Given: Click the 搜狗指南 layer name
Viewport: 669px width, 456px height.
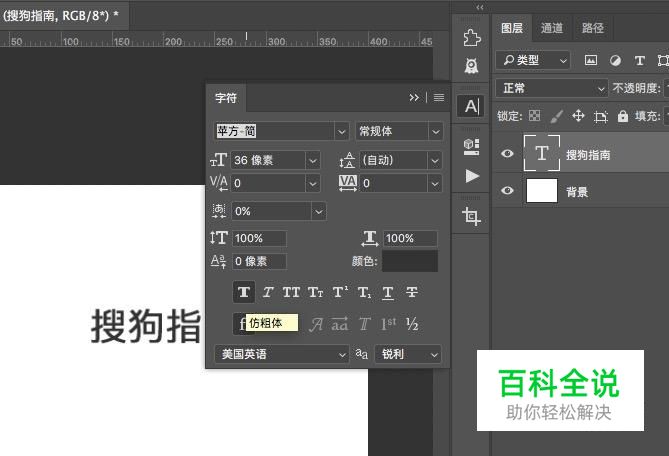Looking at the screenshot, I should point(588,154).
